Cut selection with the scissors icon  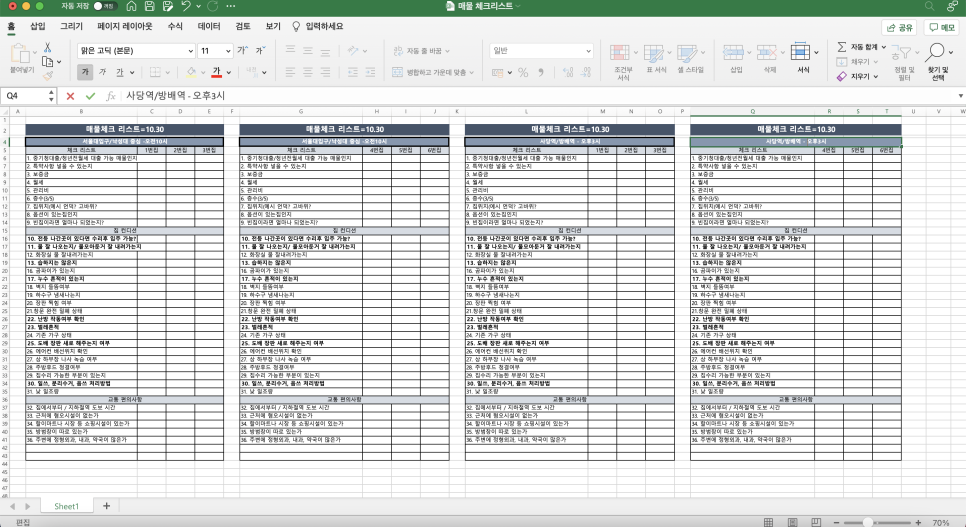(x=47, y=47)
